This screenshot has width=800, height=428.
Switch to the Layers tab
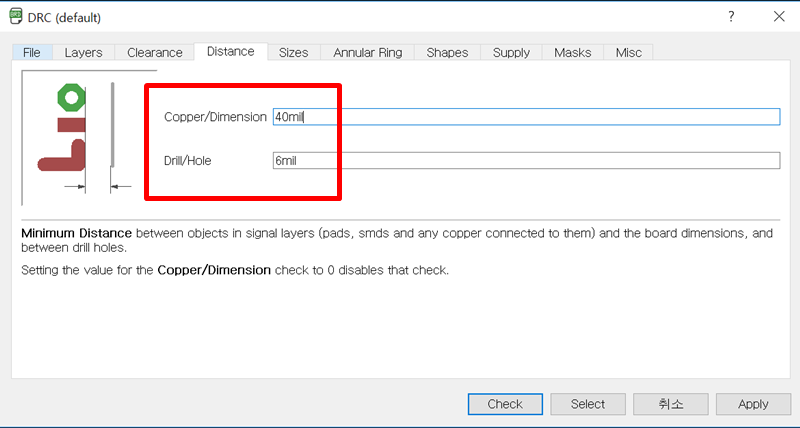point(83,52)
